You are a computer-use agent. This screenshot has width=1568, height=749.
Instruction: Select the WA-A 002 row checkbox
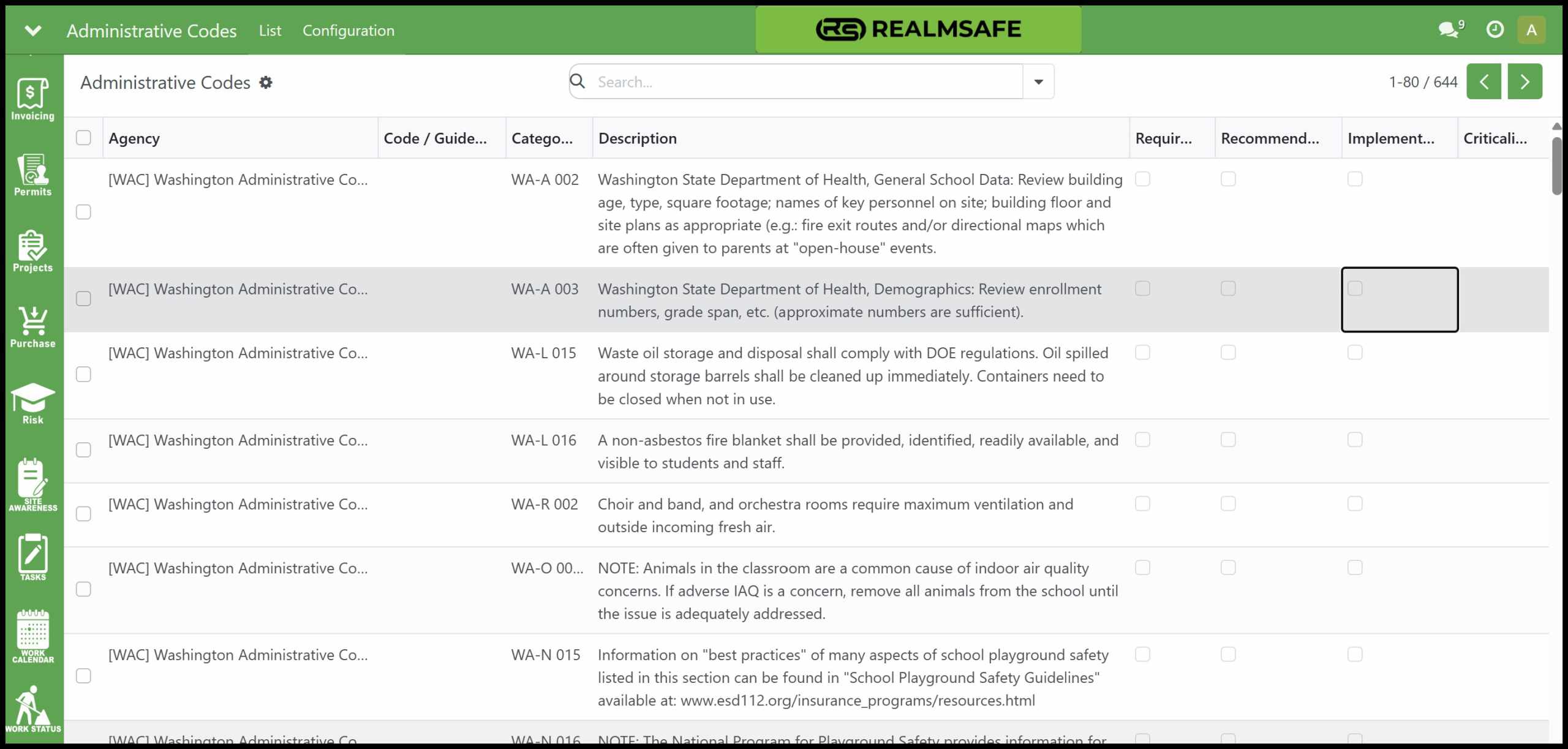(83, 212)
